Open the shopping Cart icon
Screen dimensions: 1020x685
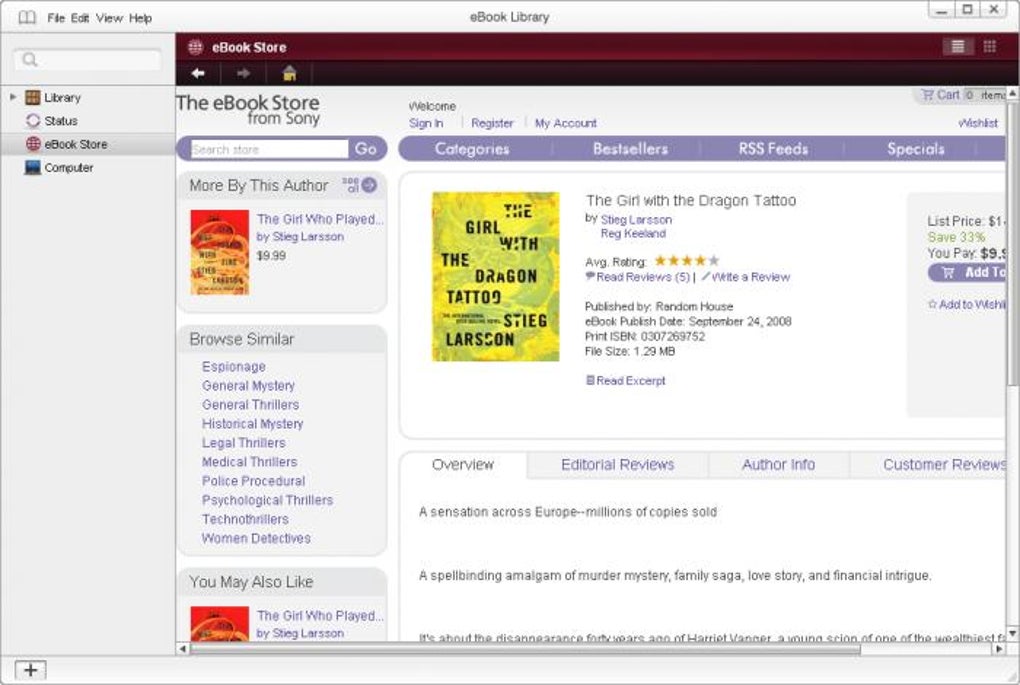pos(928,95)
